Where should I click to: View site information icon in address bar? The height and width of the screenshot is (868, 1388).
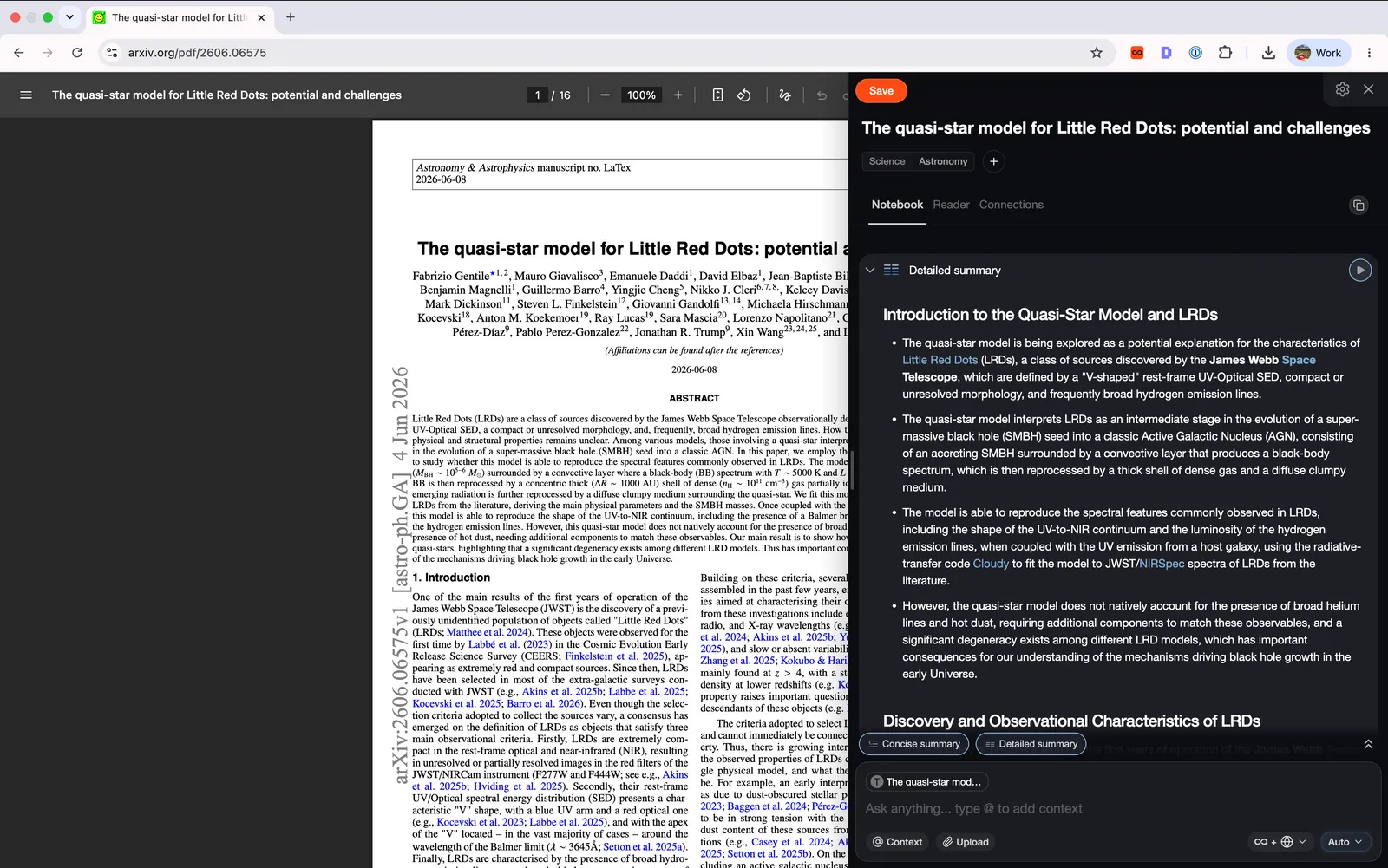(112, 53)
